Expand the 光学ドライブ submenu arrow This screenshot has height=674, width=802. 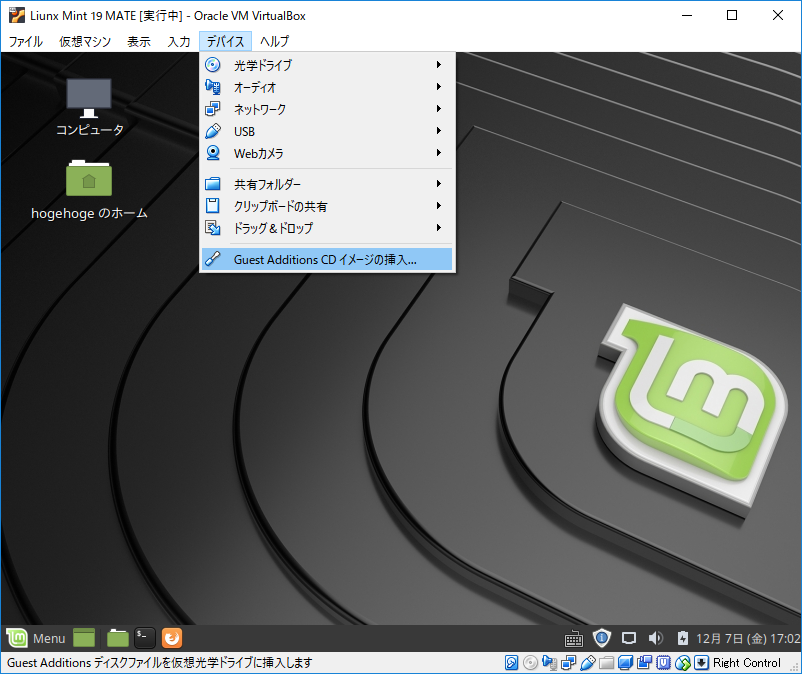pyautogui.click(x=439, y=64)
